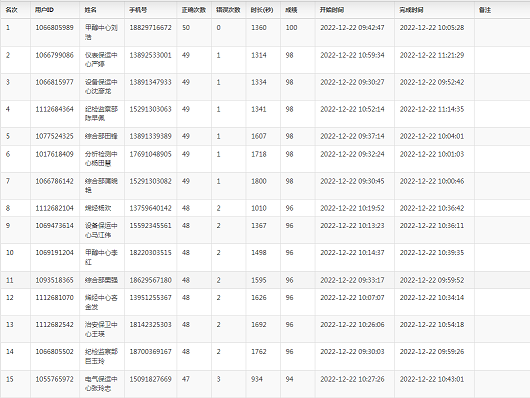Click the 备注 column header
The image size is (530, 398).
point(485,10)
